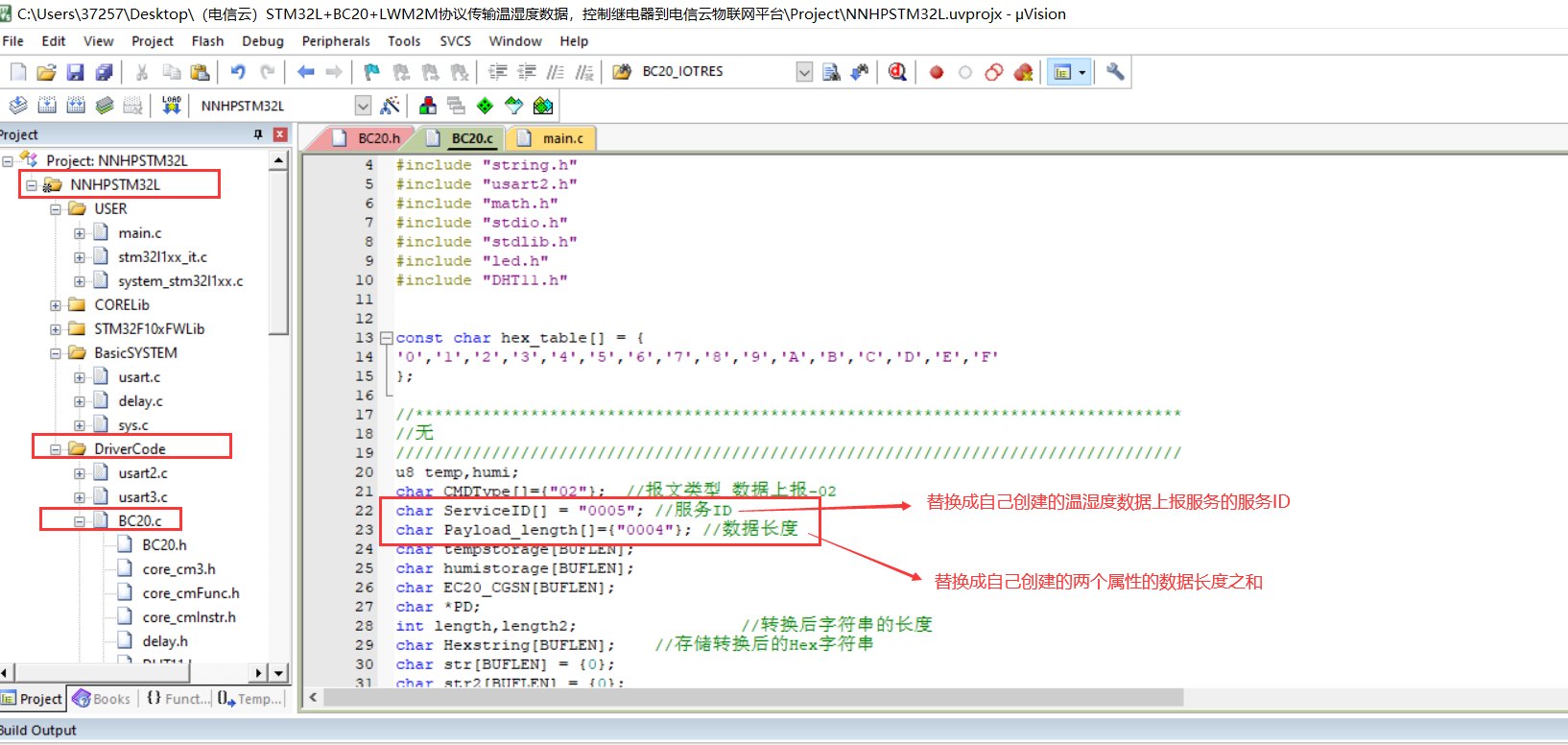
Task: Save the current file
Action: tap(75, 72)
